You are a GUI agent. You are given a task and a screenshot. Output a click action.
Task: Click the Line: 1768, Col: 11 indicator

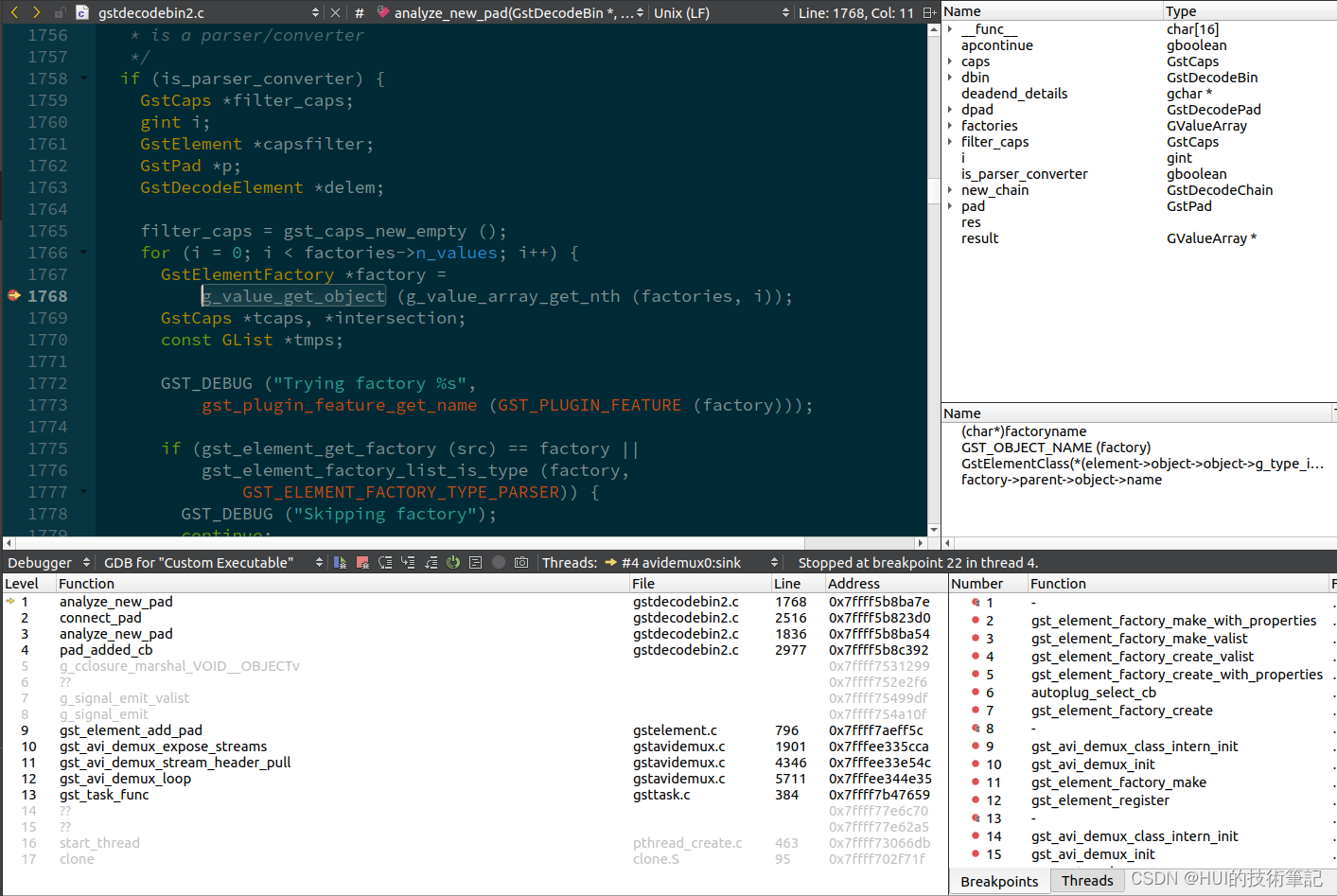[856, 12]
